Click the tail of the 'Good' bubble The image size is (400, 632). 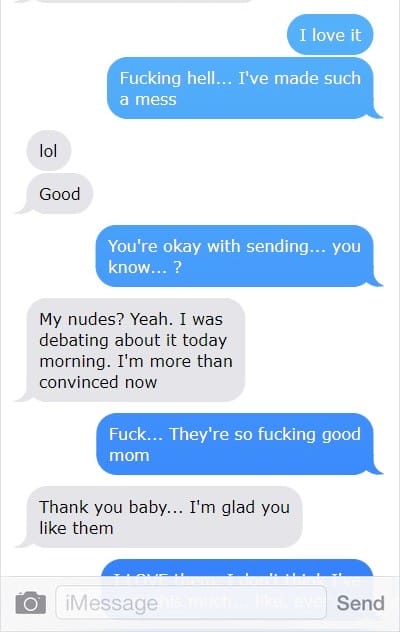pos(22,209)
